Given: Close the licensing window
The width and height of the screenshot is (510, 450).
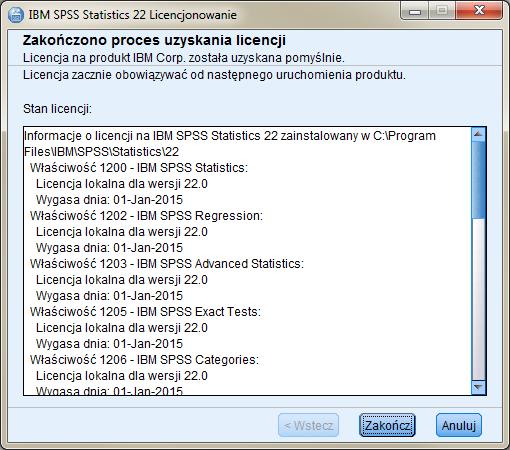Looking at the screenshot, I should (479, 12).
